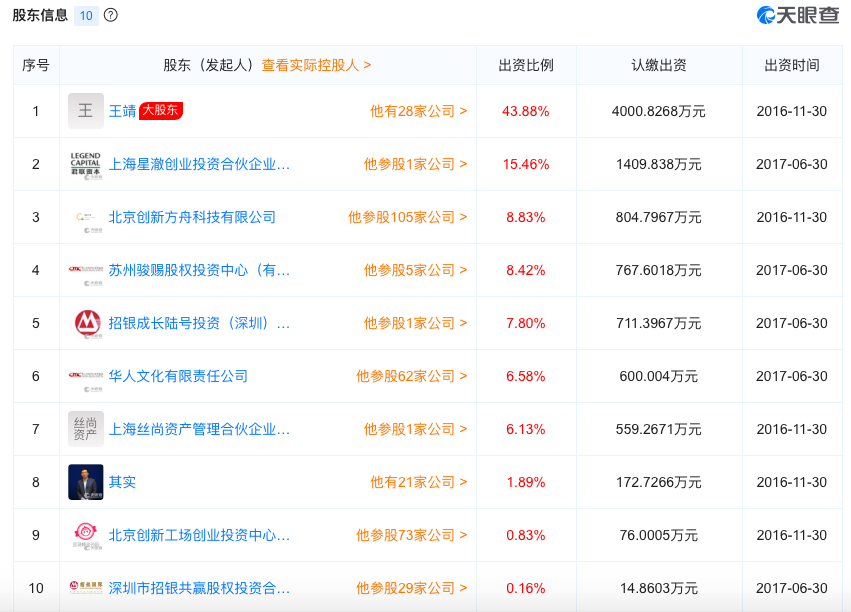Click the 出资比例 column header

coord(526,66)
